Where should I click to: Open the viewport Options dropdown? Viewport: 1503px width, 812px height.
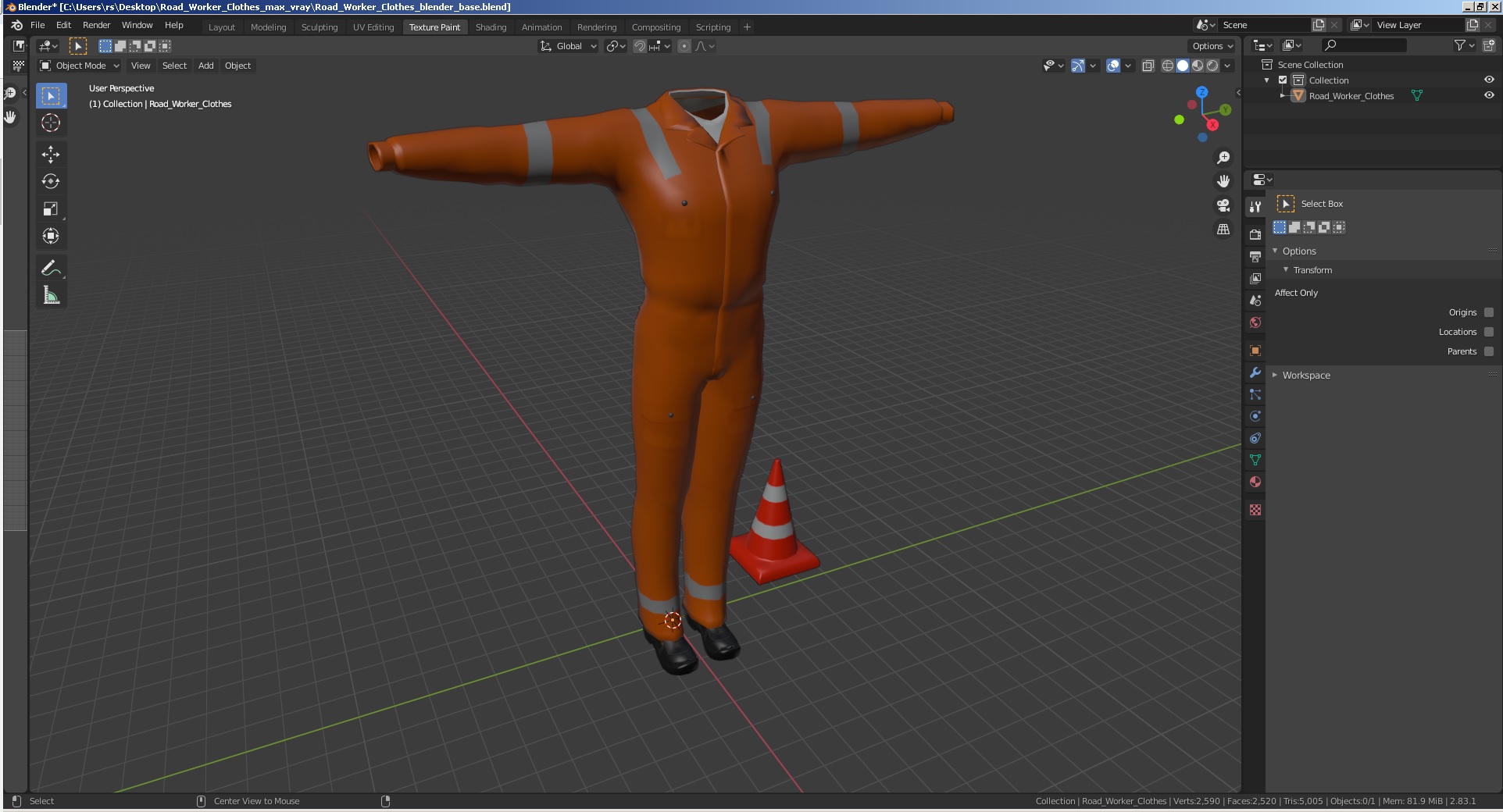coord(1212,46)
